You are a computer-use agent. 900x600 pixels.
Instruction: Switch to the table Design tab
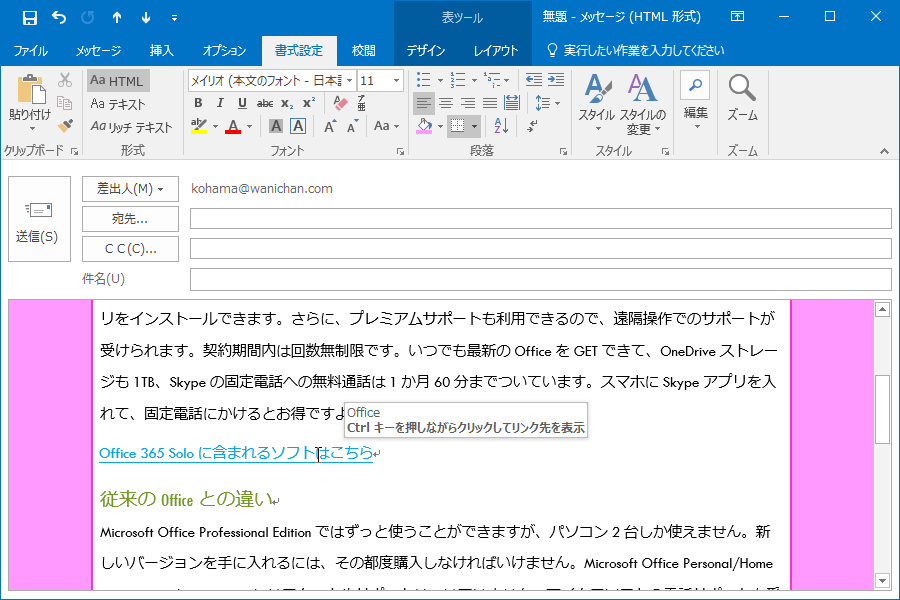point(425,51)
